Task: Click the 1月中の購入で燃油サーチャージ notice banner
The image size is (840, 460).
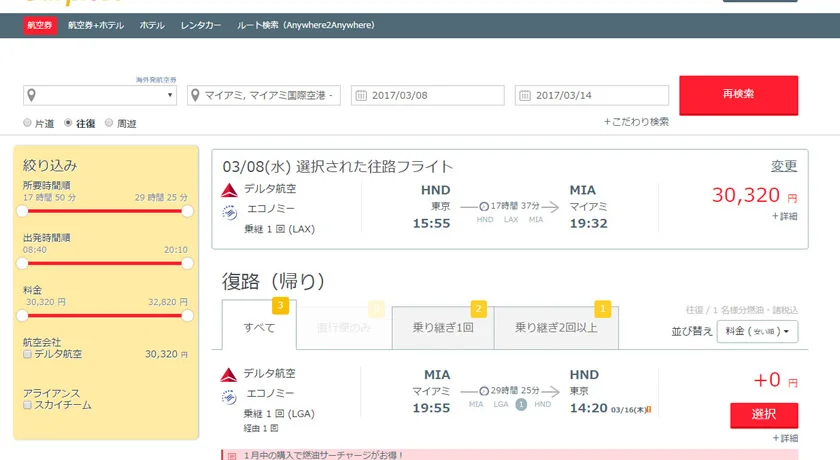Action: 509,455
